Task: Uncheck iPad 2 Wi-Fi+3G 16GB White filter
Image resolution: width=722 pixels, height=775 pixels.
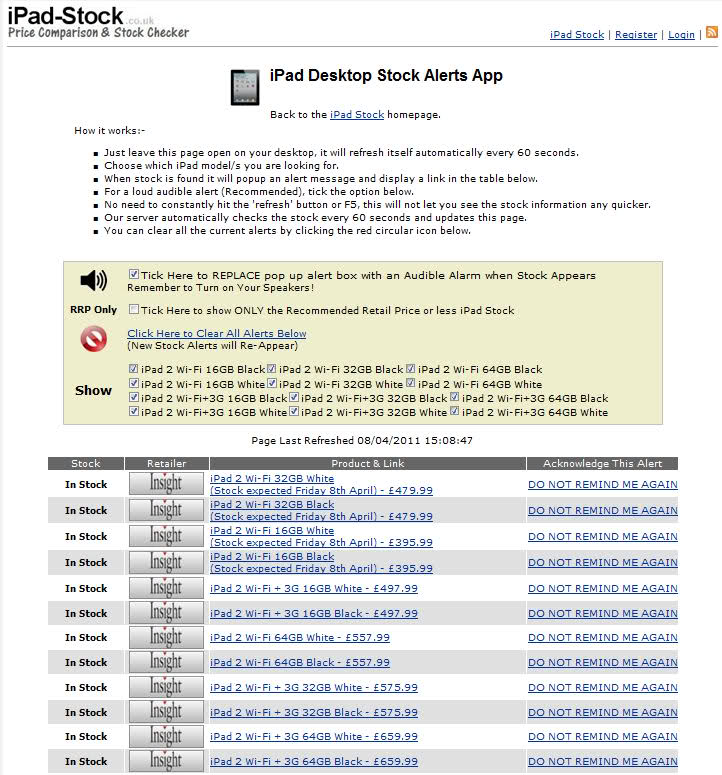Action: pyautogui.click(x=133, y=411)
